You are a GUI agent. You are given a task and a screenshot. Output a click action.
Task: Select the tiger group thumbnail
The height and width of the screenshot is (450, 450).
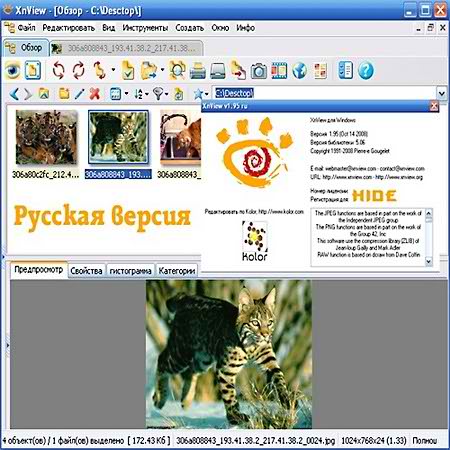pyautogui.click(x=46, y=137)
